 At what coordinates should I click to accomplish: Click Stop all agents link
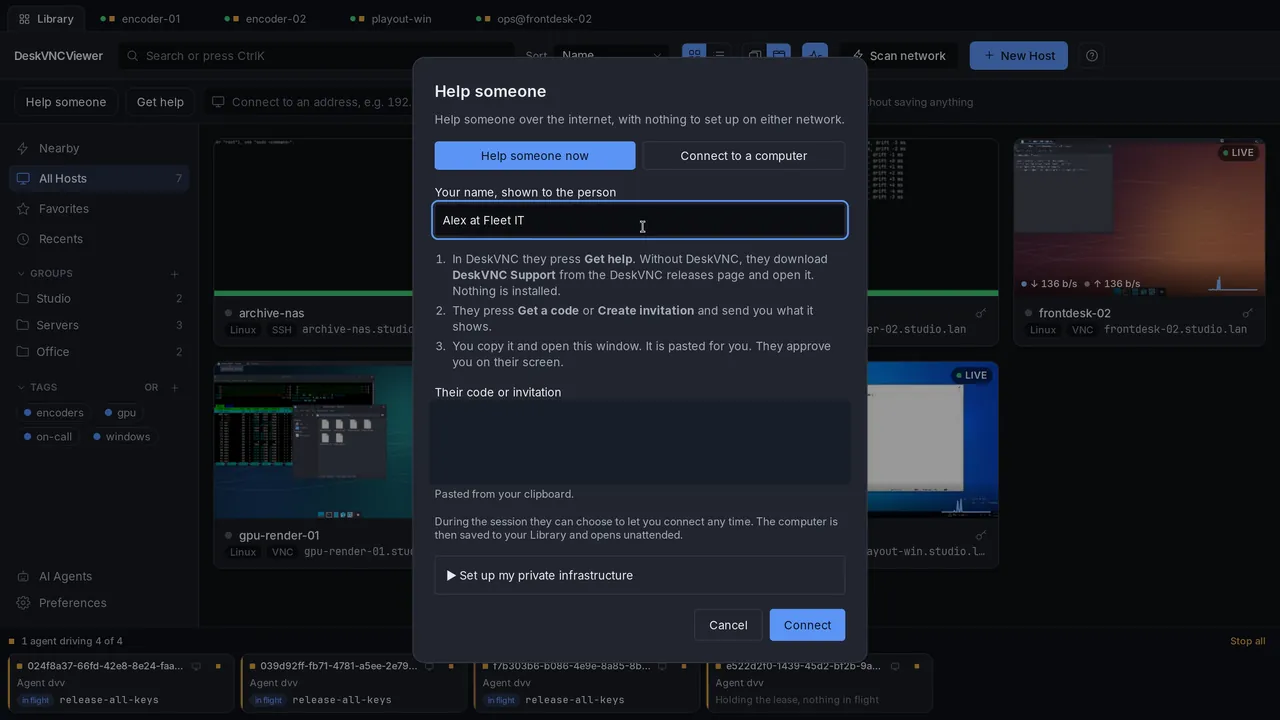pyautogui.click(x=1247, y=641)
